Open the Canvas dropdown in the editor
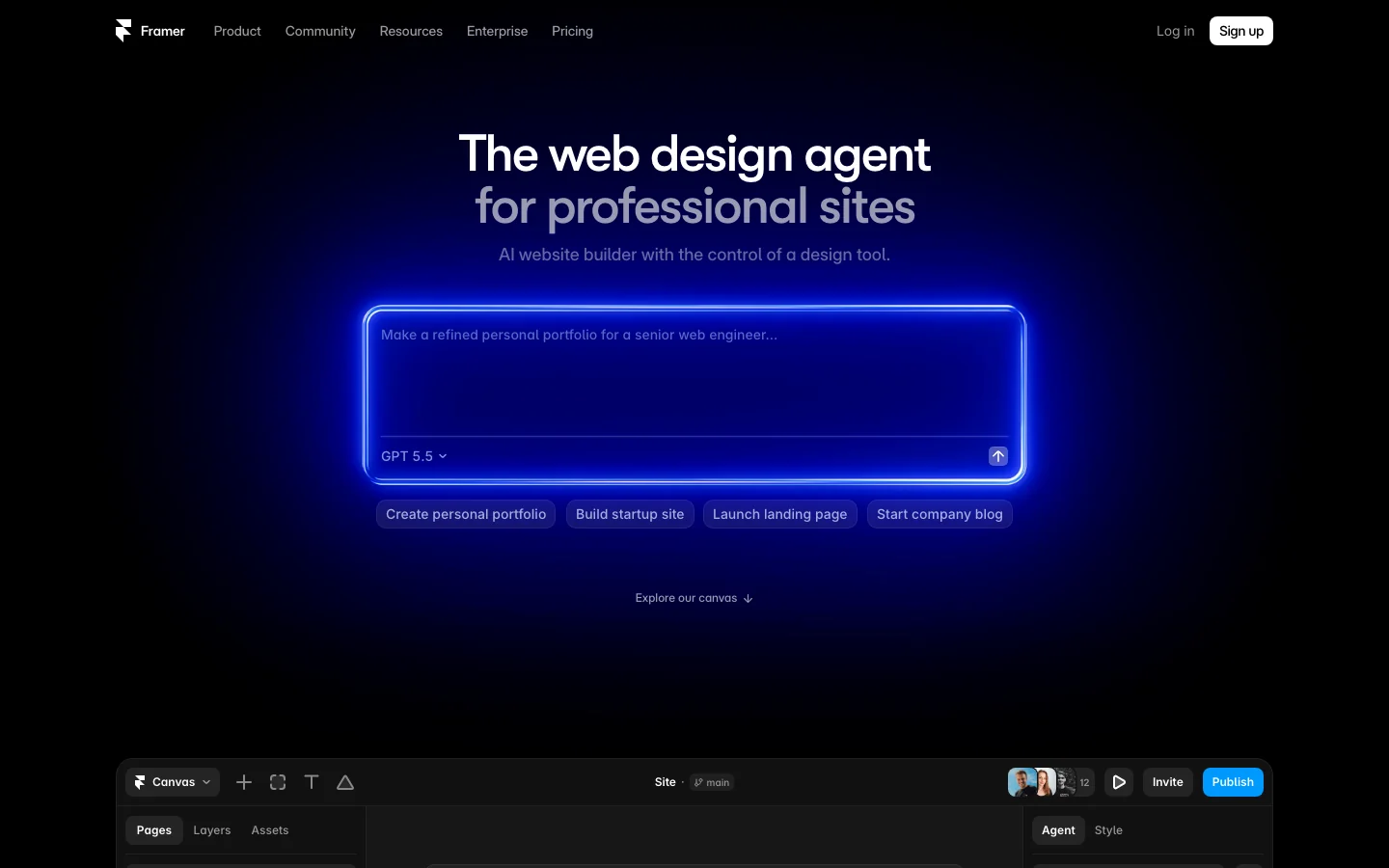 coord(173,782)
